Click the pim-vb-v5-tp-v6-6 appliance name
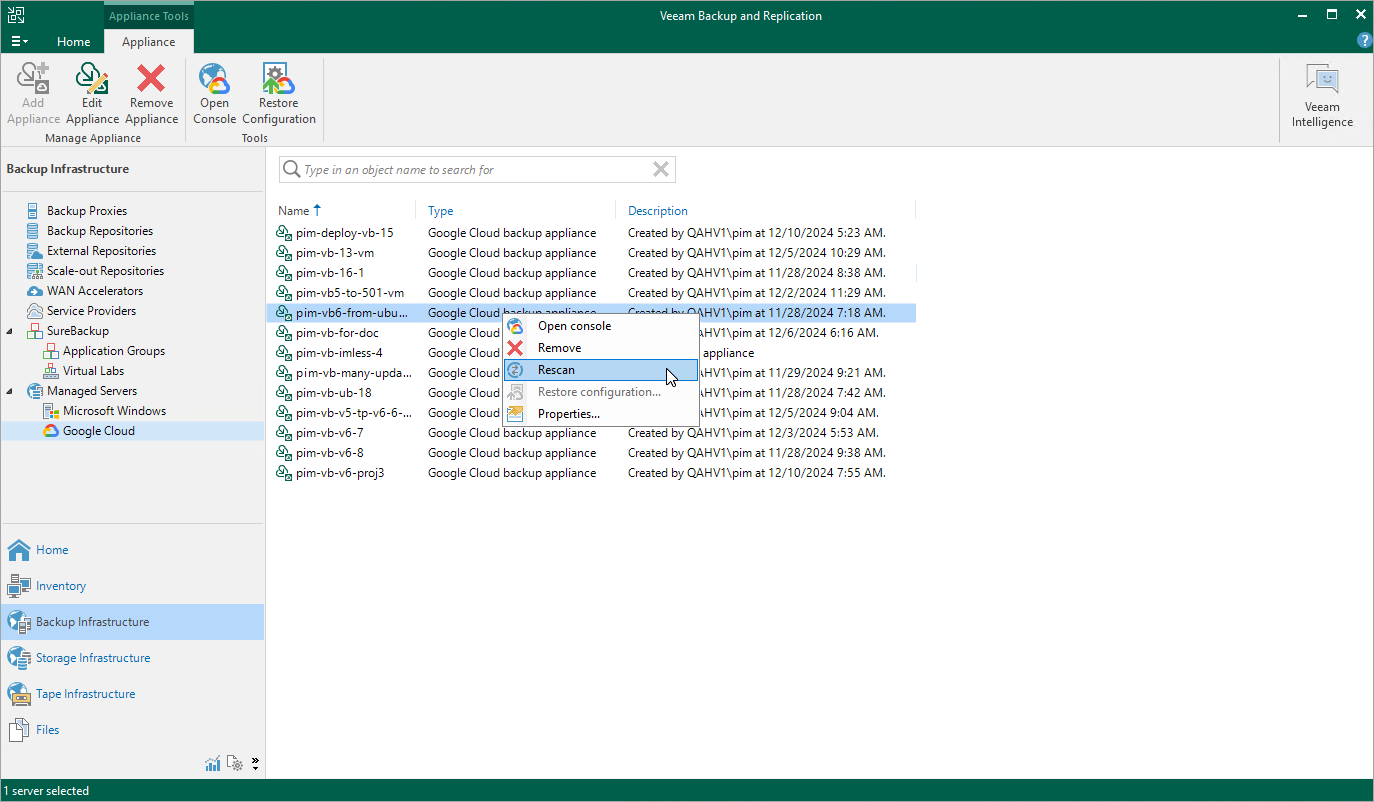The image size is (1374, 802). coord(353,413)
